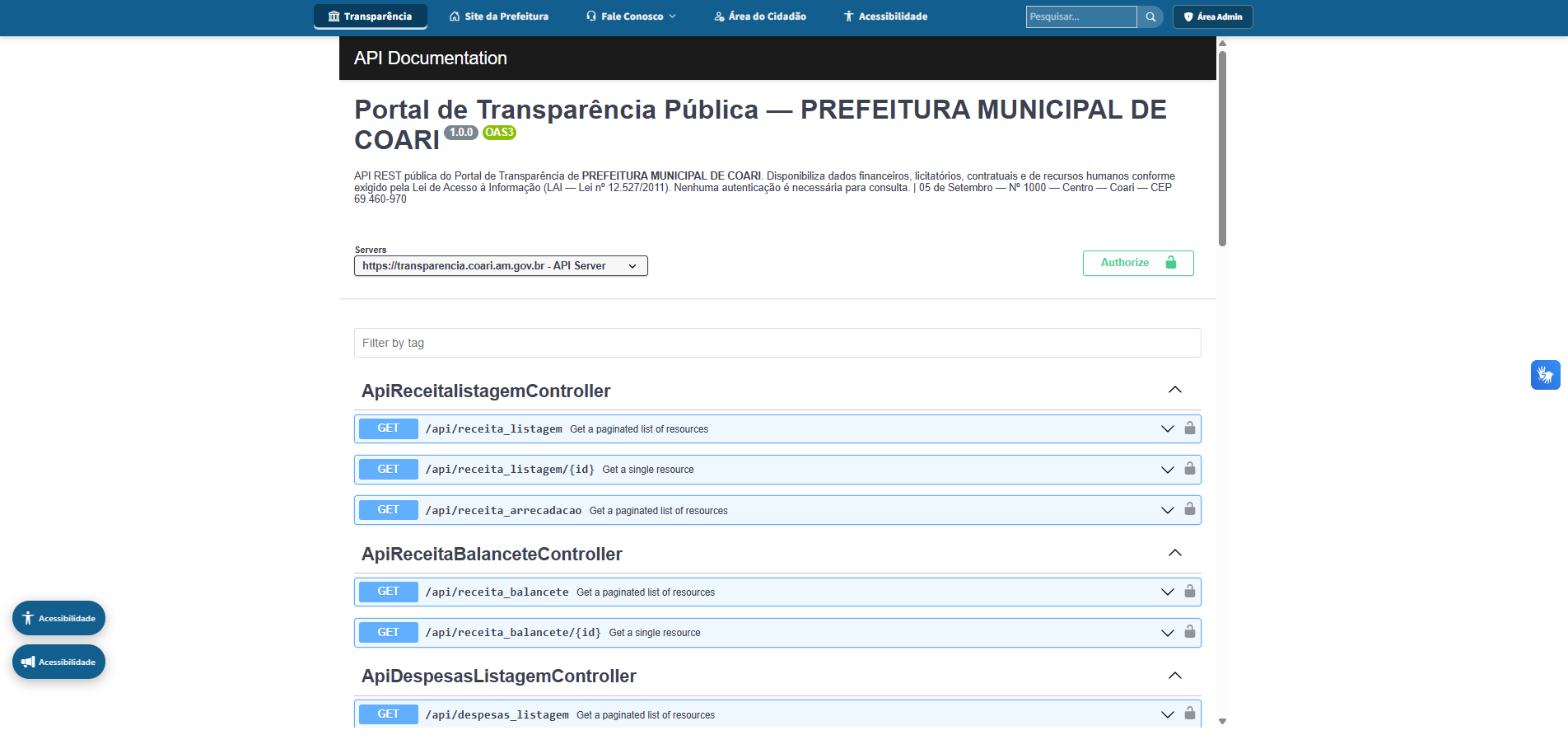Click GET badge for /api/receita_listagem

tap(389, 428)
